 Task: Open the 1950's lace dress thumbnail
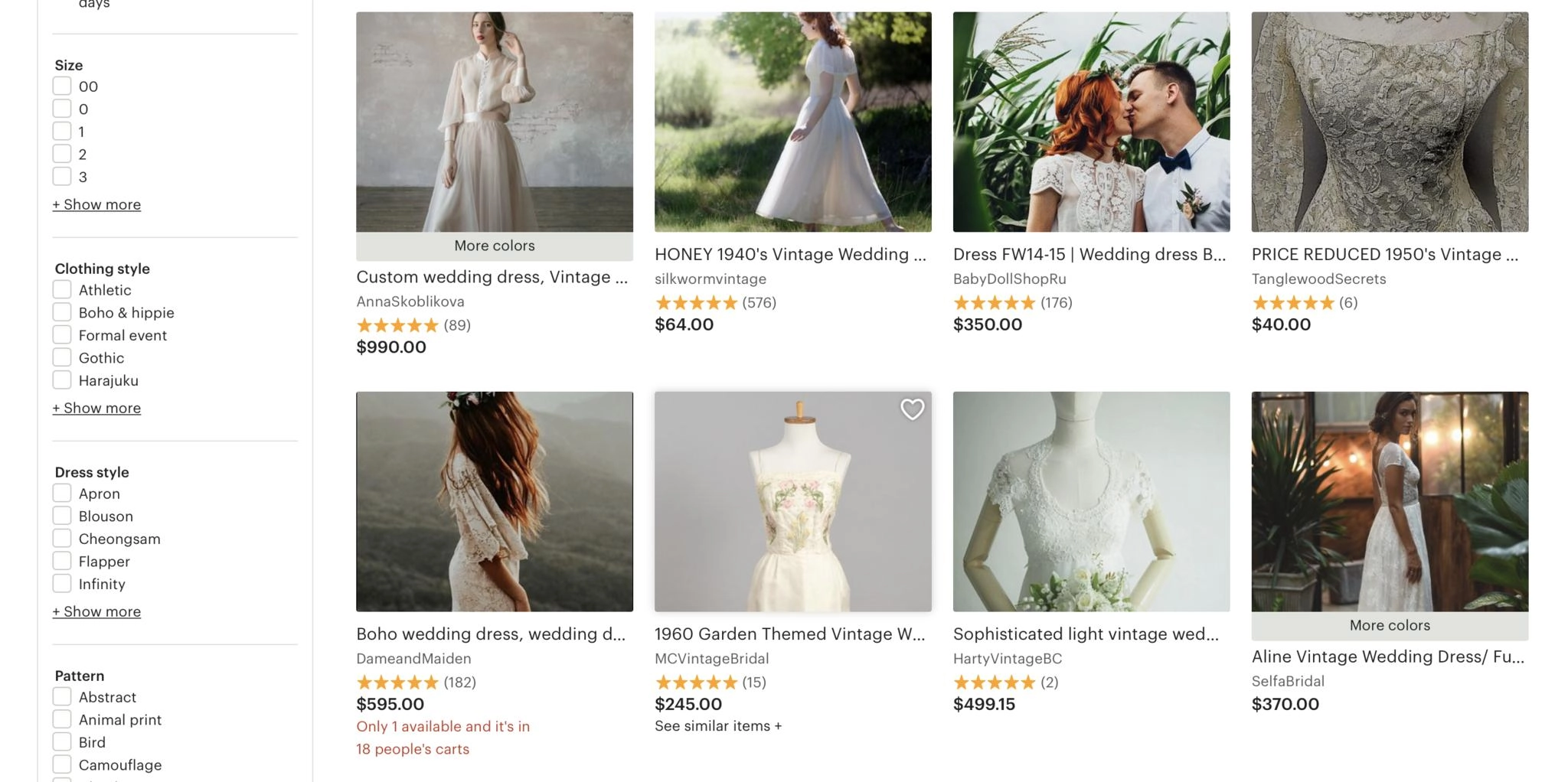pyautogui.click(x=1390, y=122)
